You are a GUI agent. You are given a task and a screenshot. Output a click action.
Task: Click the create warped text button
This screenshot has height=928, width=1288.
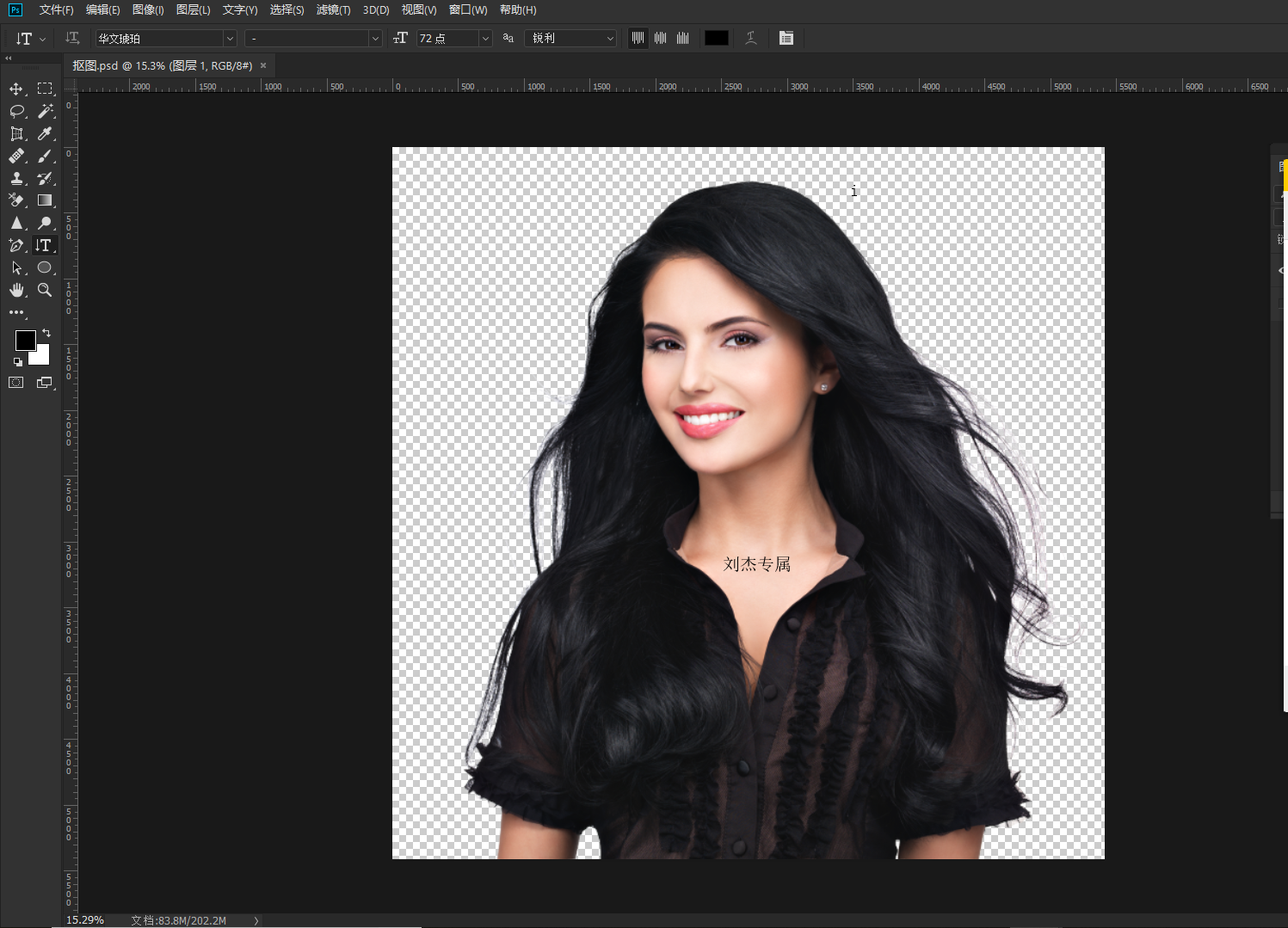coord(751,38)
